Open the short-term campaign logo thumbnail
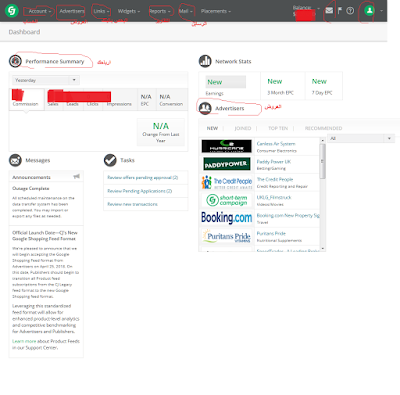The image size is (400, 395). pos(226,200)
